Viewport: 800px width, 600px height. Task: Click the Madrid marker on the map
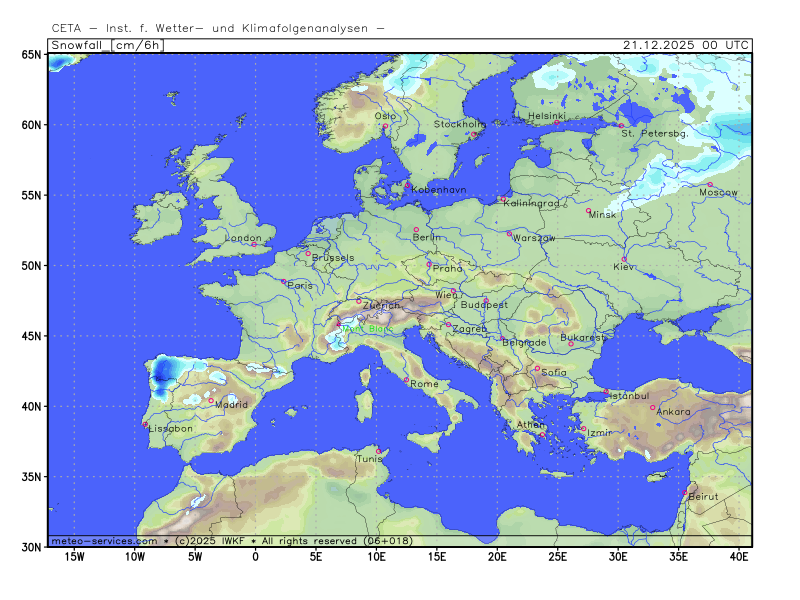click(x=211, y=401)
